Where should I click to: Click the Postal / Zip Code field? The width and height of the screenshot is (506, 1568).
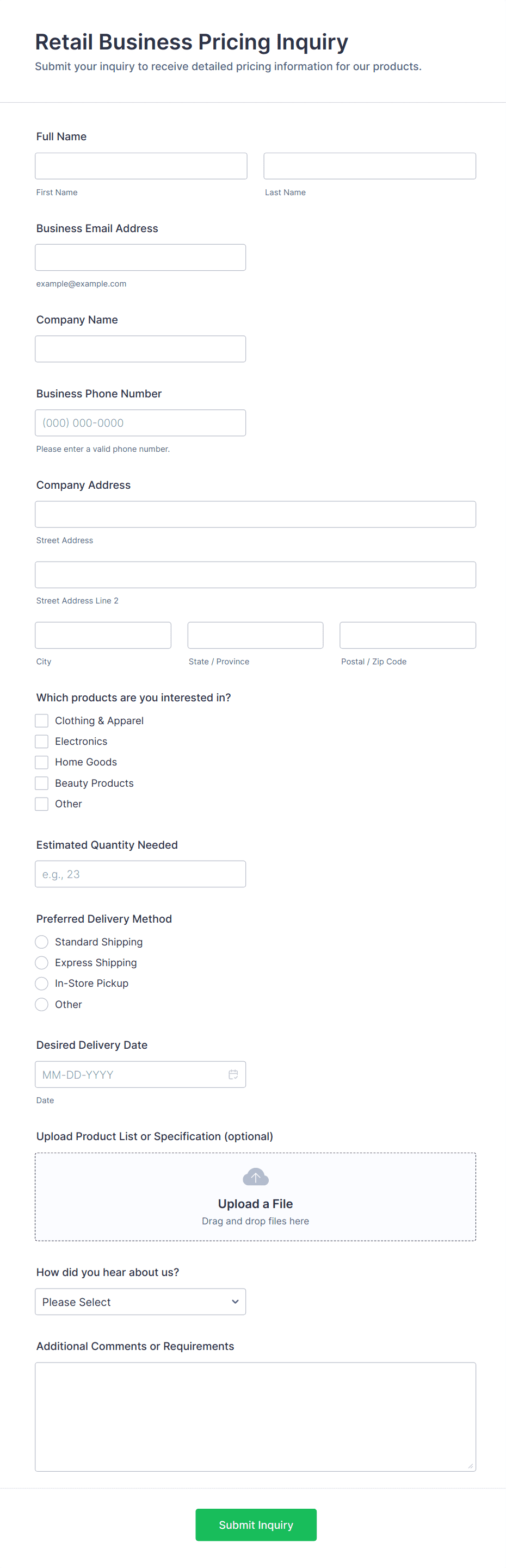click(408, 635)
